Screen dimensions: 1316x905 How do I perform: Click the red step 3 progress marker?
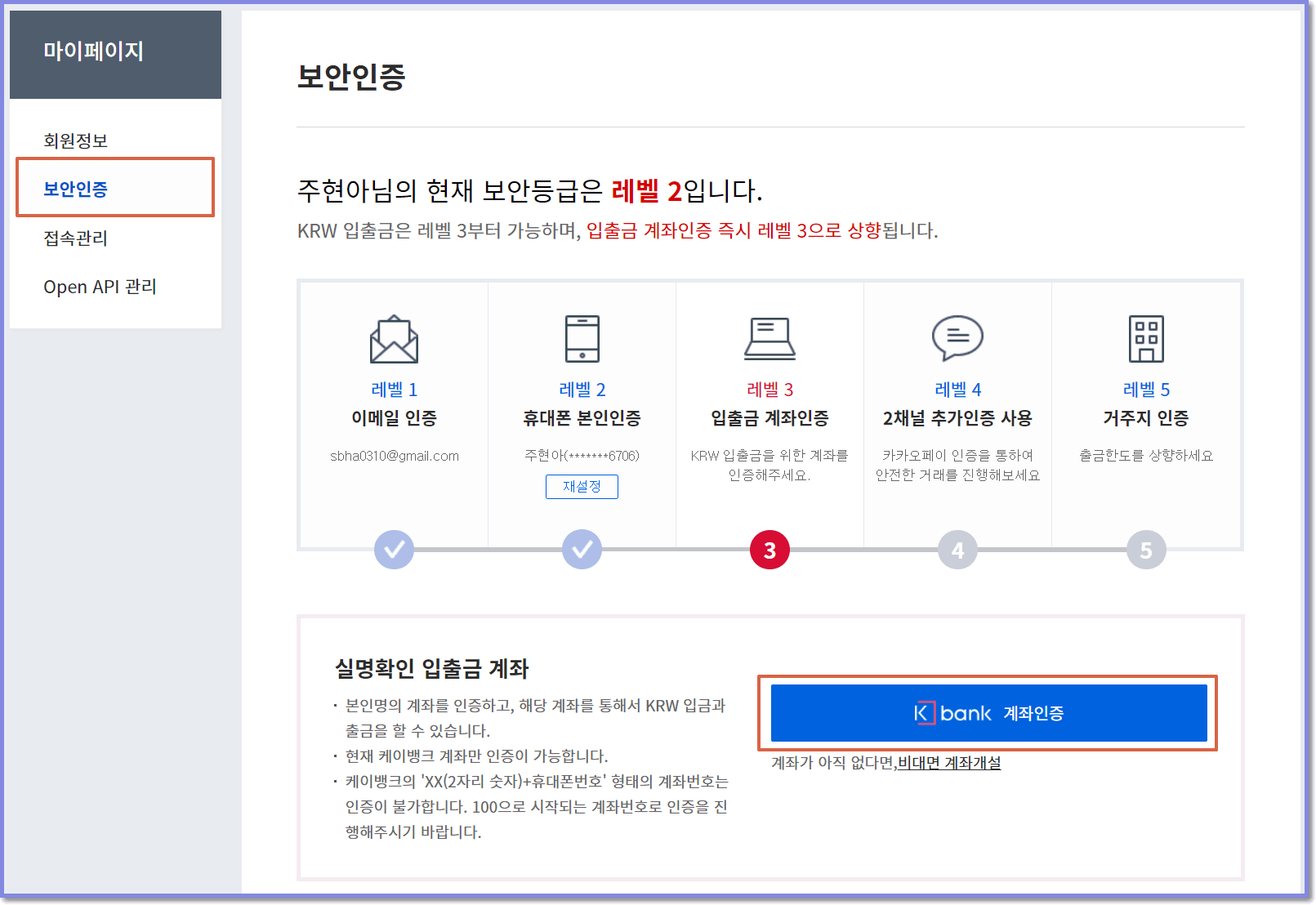coord(770,550)
